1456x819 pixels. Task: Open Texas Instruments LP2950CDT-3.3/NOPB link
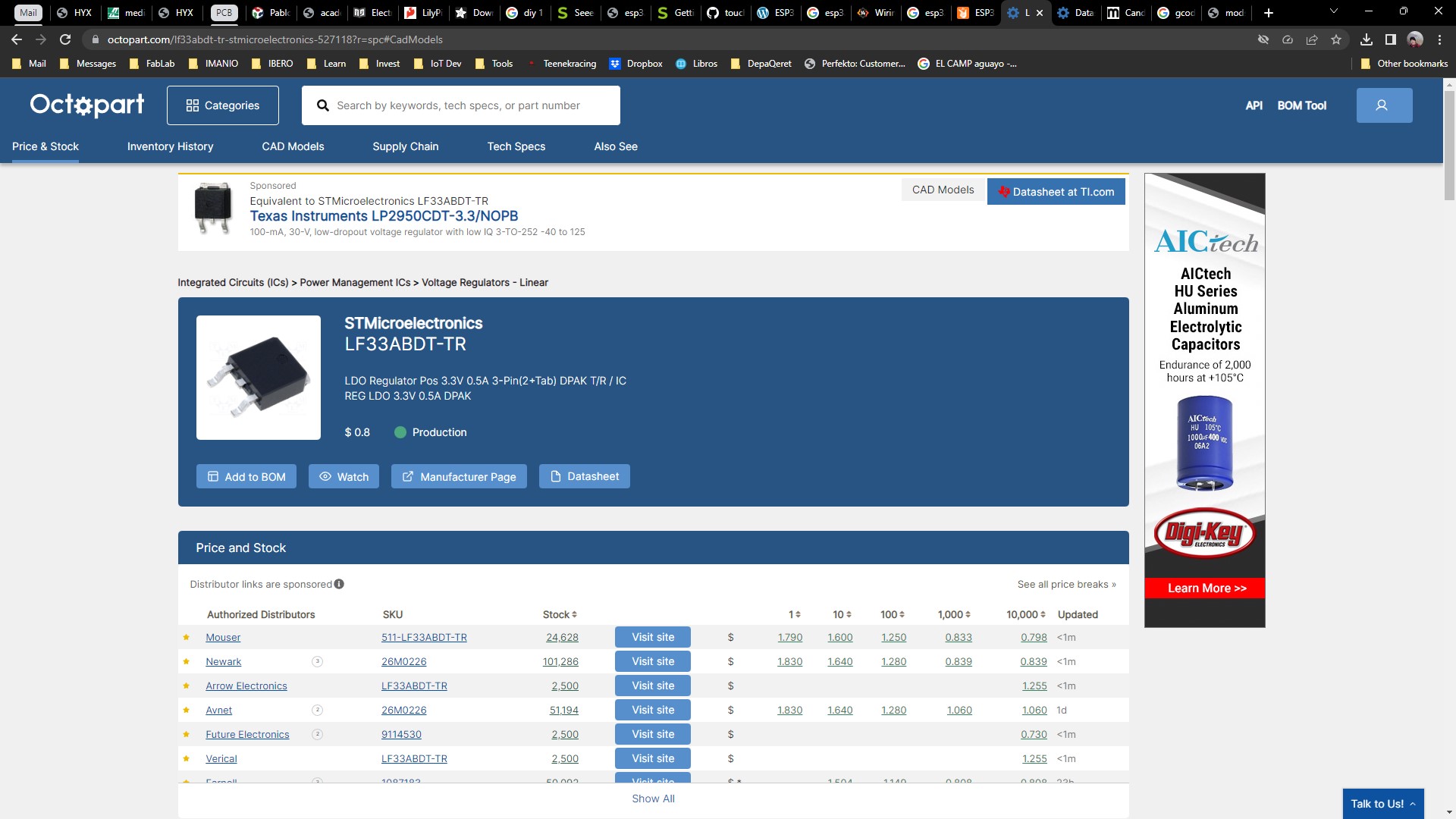384,216
